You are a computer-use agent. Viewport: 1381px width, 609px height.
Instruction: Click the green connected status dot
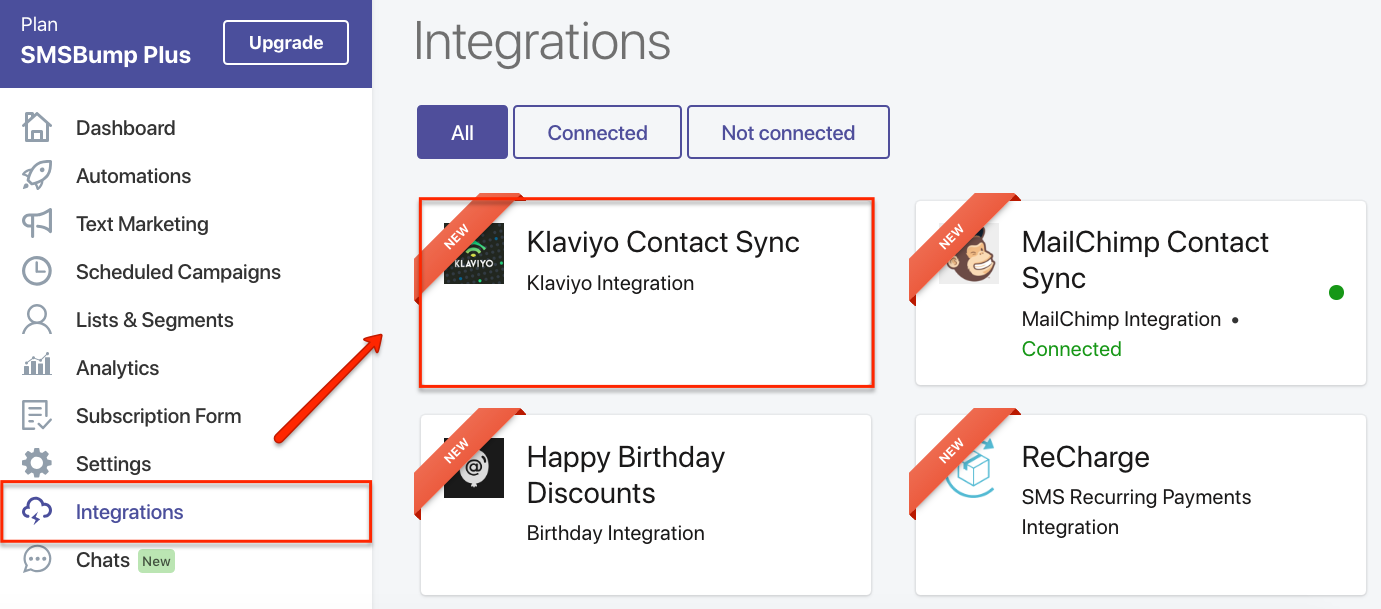1336,293
